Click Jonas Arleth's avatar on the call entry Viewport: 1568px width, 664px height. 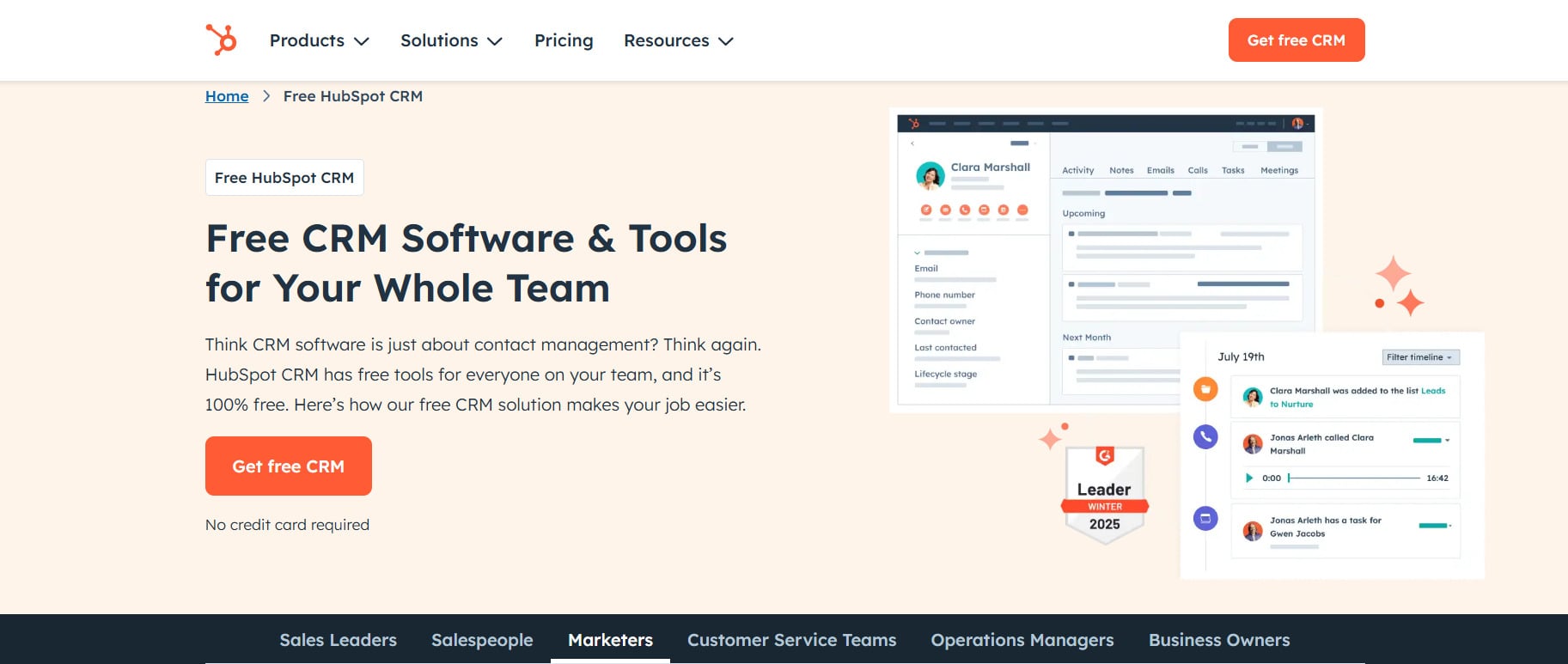point(1253,444)
